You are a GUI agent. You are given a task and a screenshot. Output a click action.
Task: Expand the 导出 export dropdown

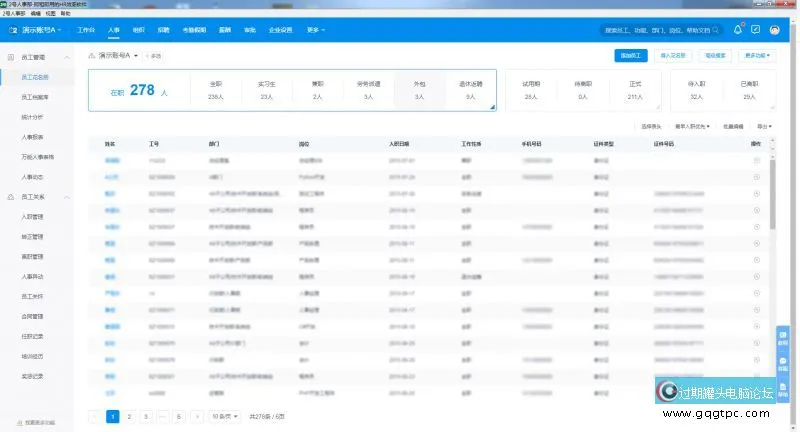point(764,127)
